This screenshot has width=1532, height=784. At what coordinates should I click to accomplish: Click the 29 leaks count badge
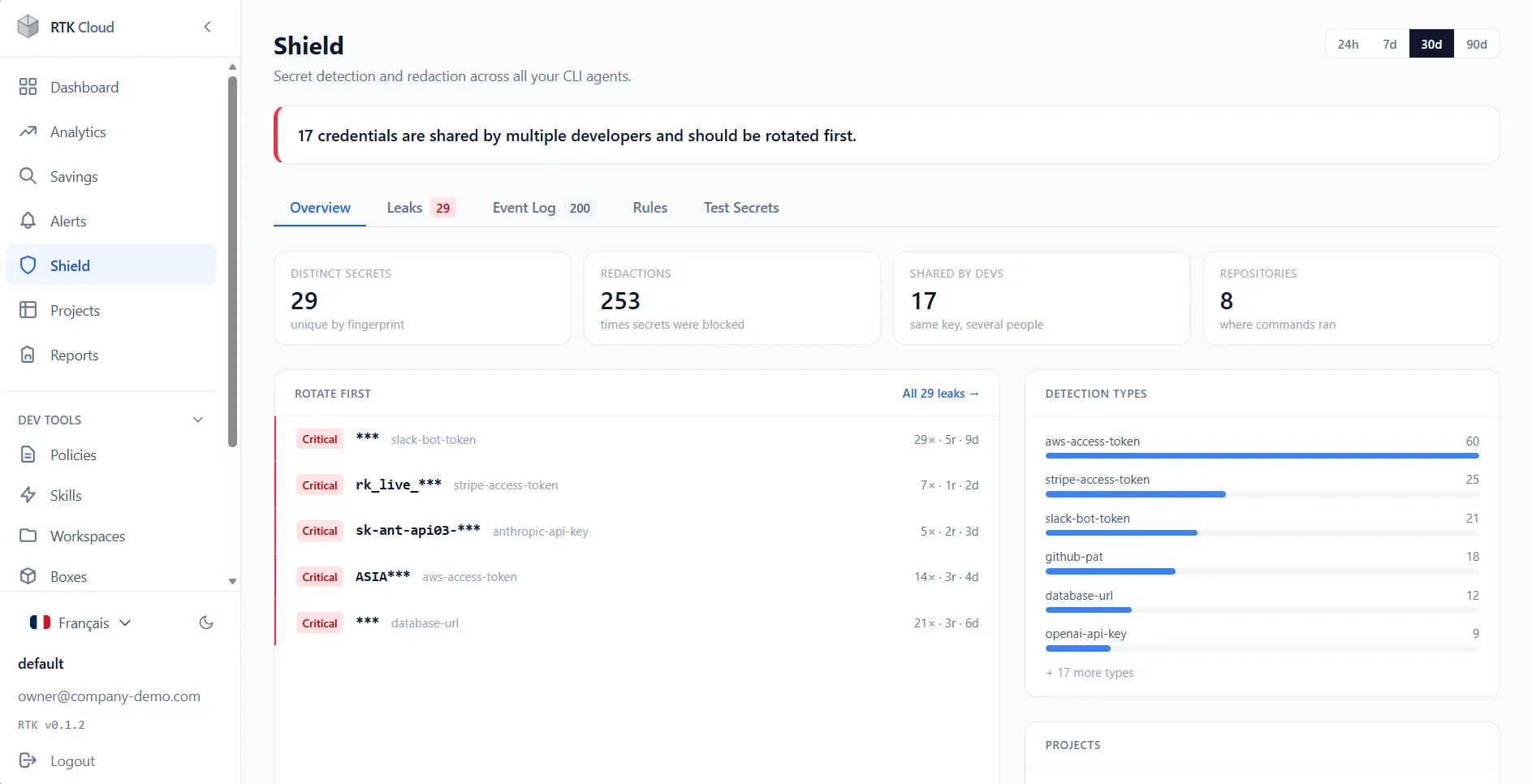(442, 208)
